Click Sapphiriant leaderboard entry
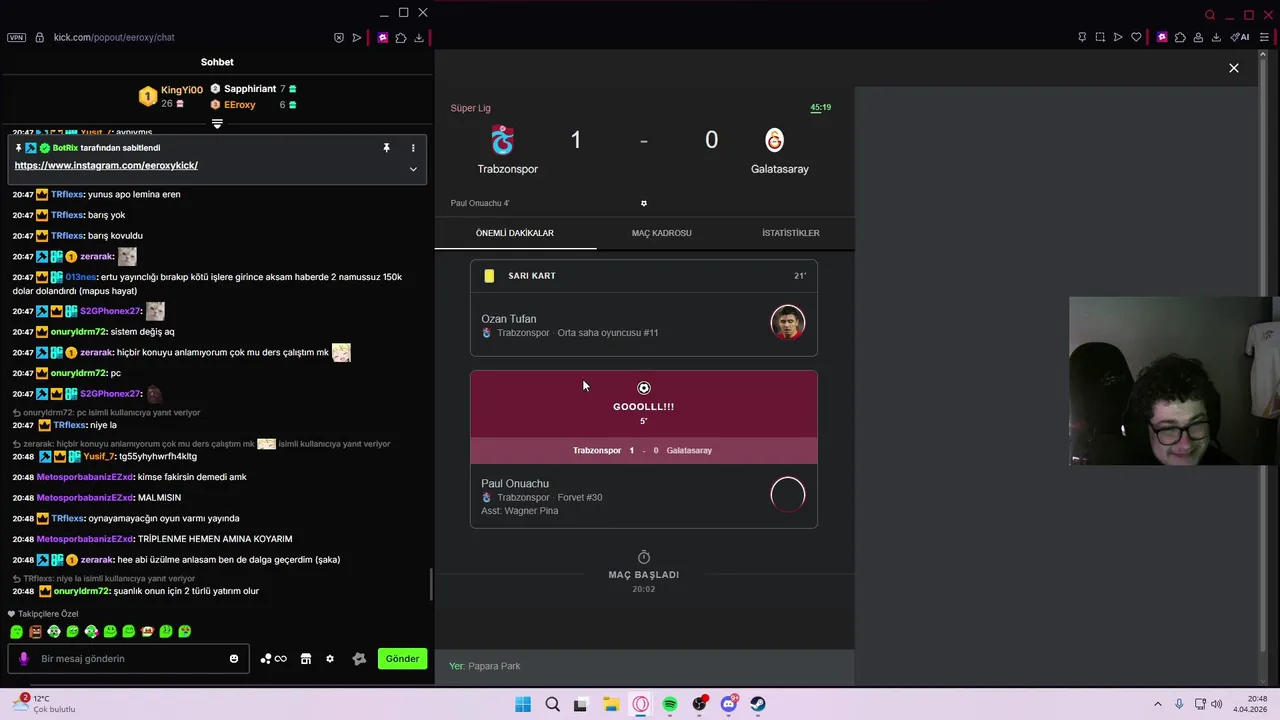This screenshot has height=720, width=1280. pyautogui.click(x=249, y=89)
